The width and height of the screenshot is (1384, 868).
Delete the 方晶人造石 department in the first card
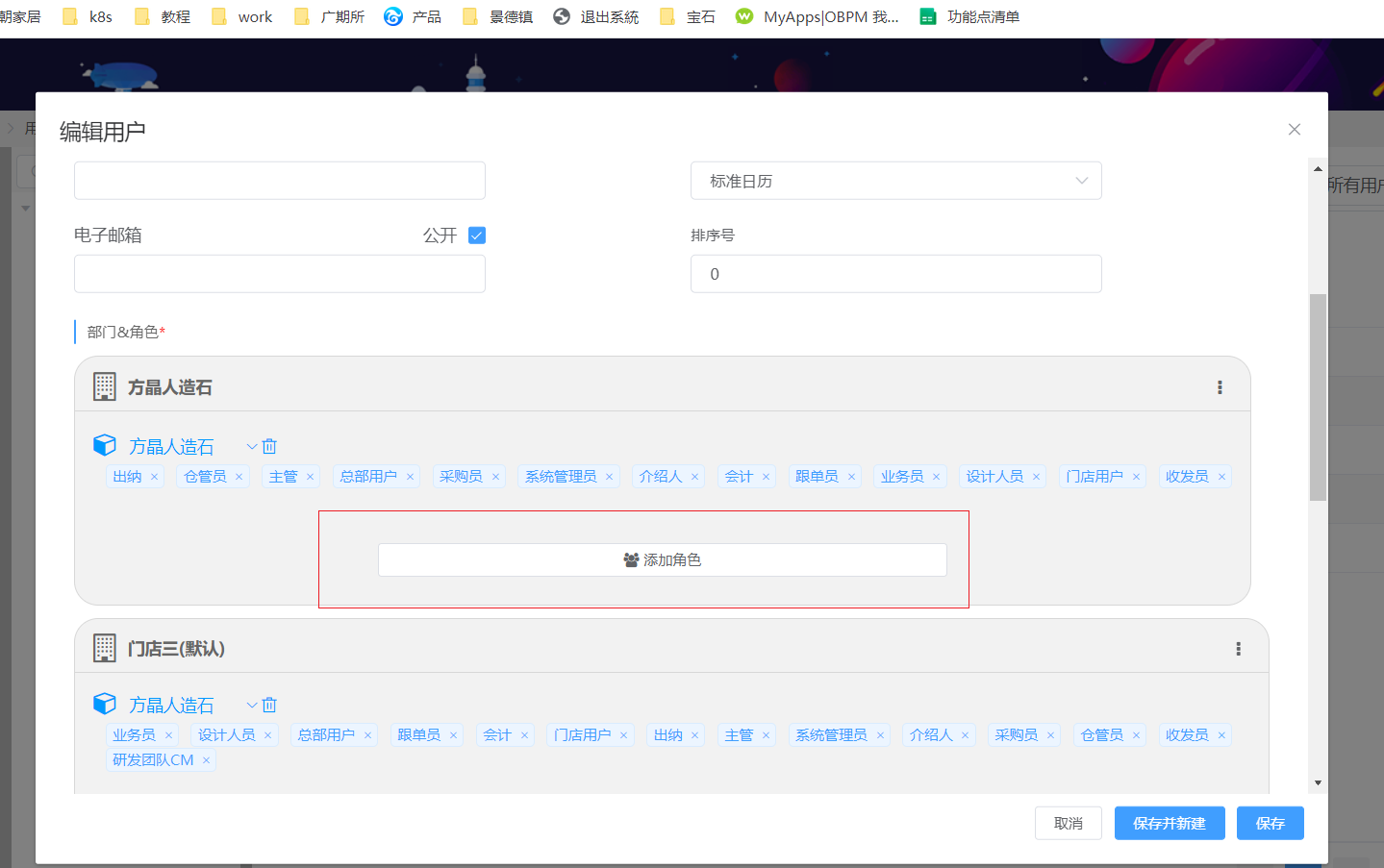tap(269, 446)
